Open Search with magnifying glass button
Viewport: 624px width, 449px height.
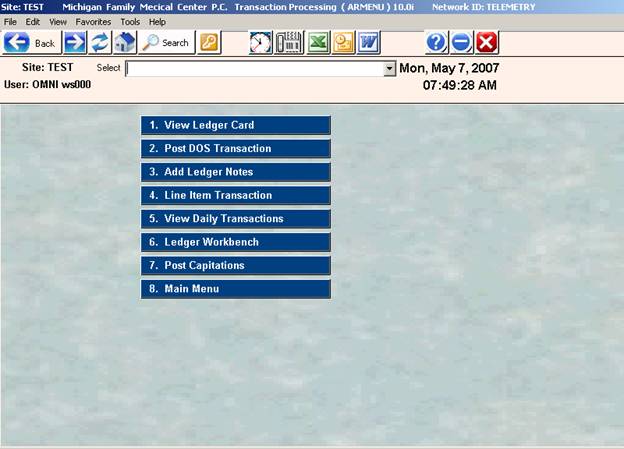coord(166,43)
